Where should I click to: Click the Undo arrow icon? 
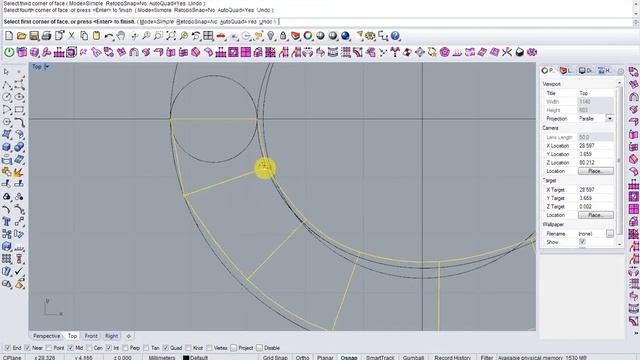(109, 36)
